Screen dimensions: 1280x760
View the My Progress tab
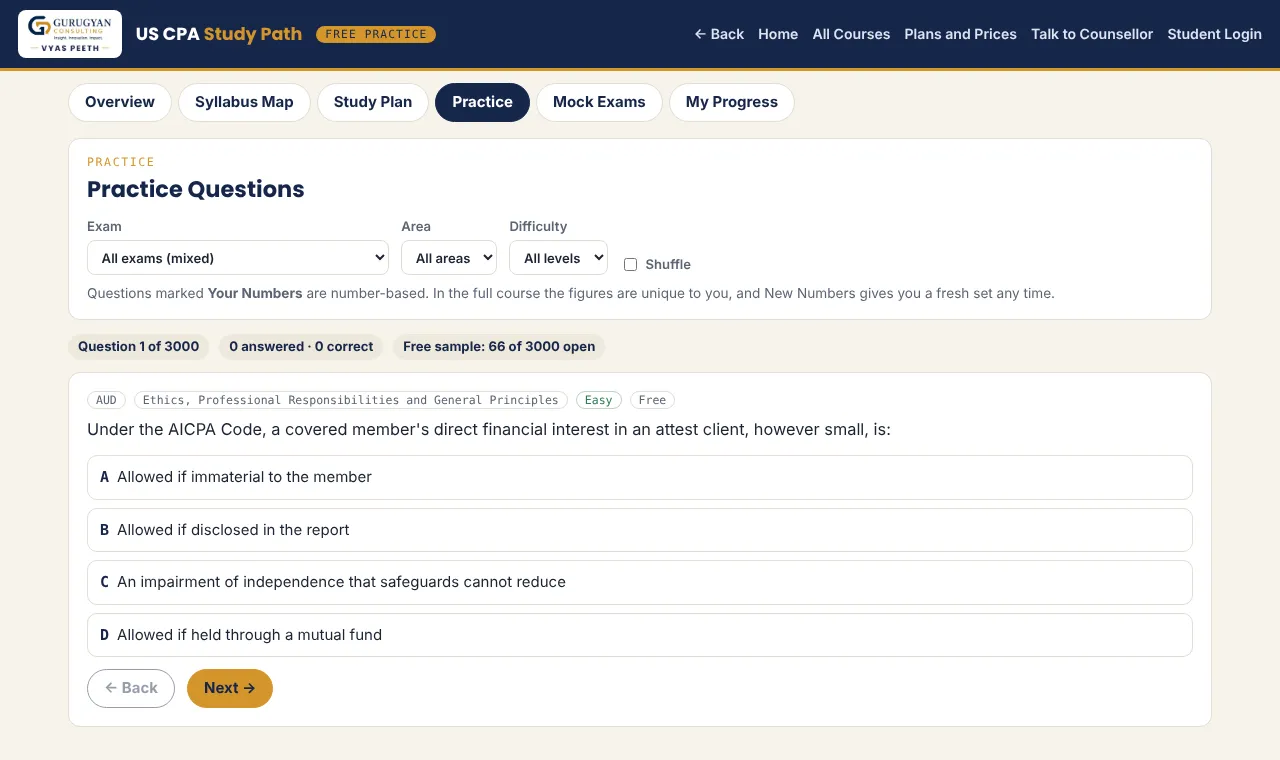(x=732, y=102)
